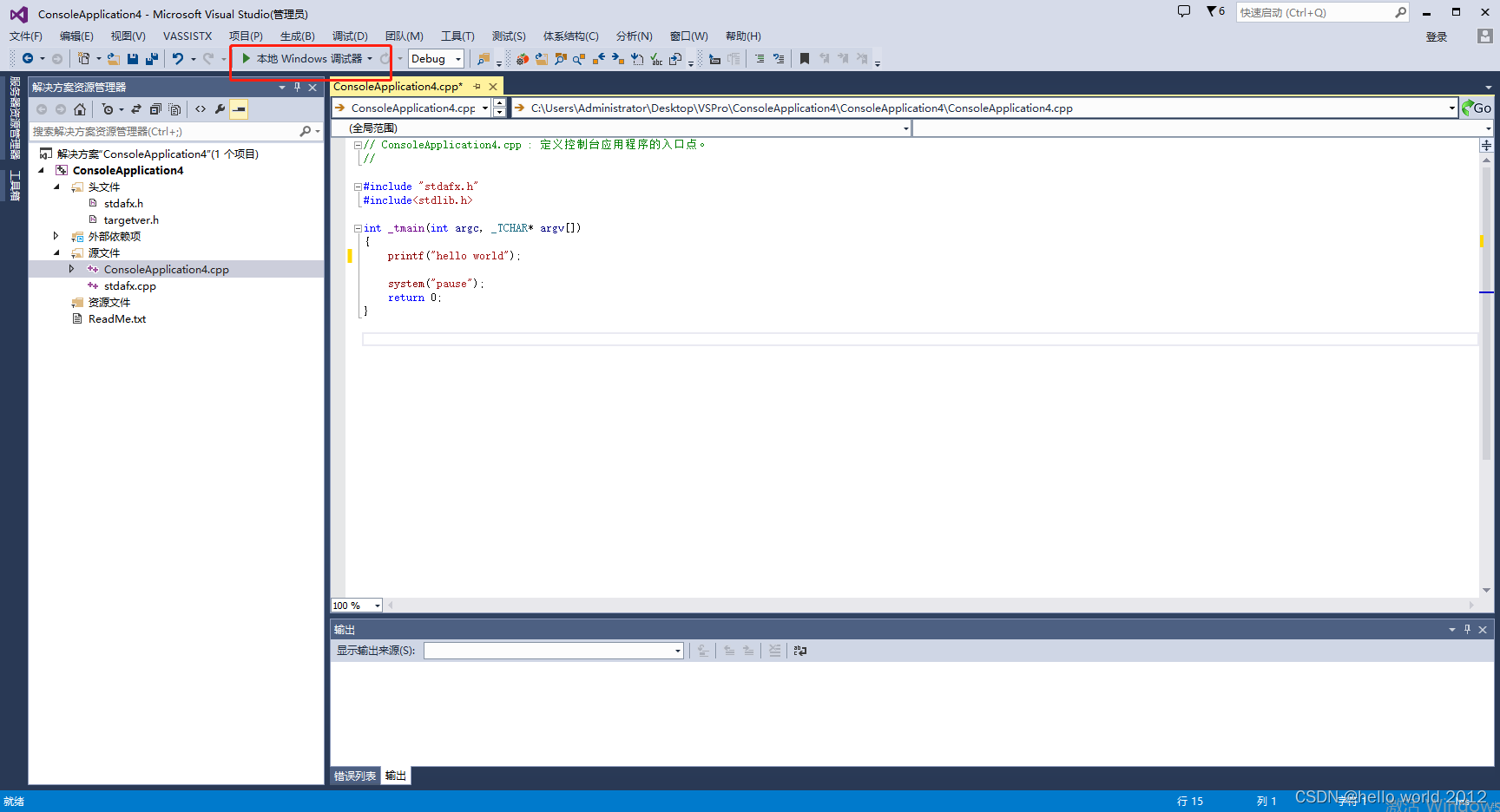The width and height of the screenshot is (1500, 812).
Task: Click the Save All toolbar icon
Action: (152, 59)
